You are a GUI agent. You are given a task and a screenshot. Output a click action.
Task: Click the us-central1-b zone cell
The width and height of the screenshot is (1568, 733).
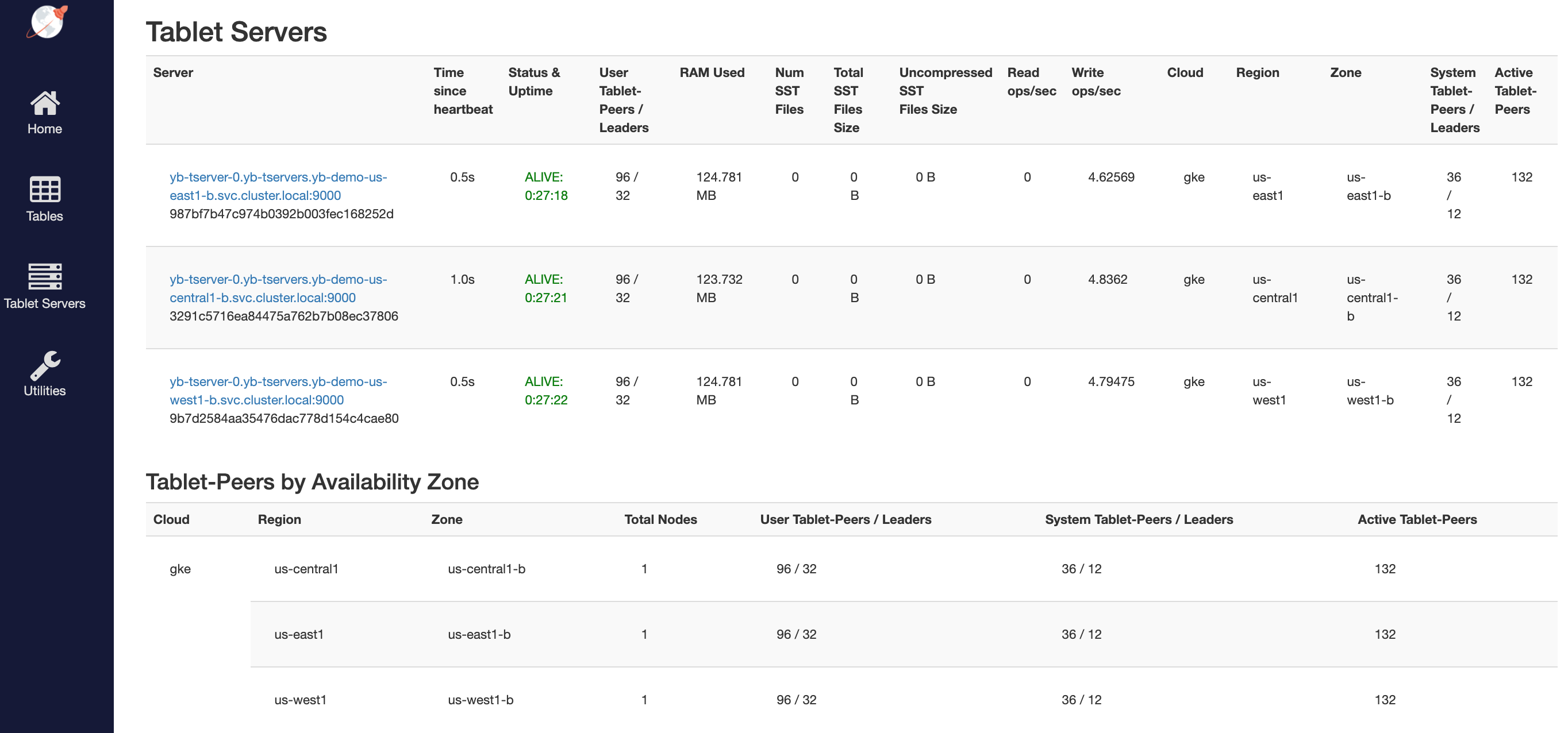tap(486, 569)
